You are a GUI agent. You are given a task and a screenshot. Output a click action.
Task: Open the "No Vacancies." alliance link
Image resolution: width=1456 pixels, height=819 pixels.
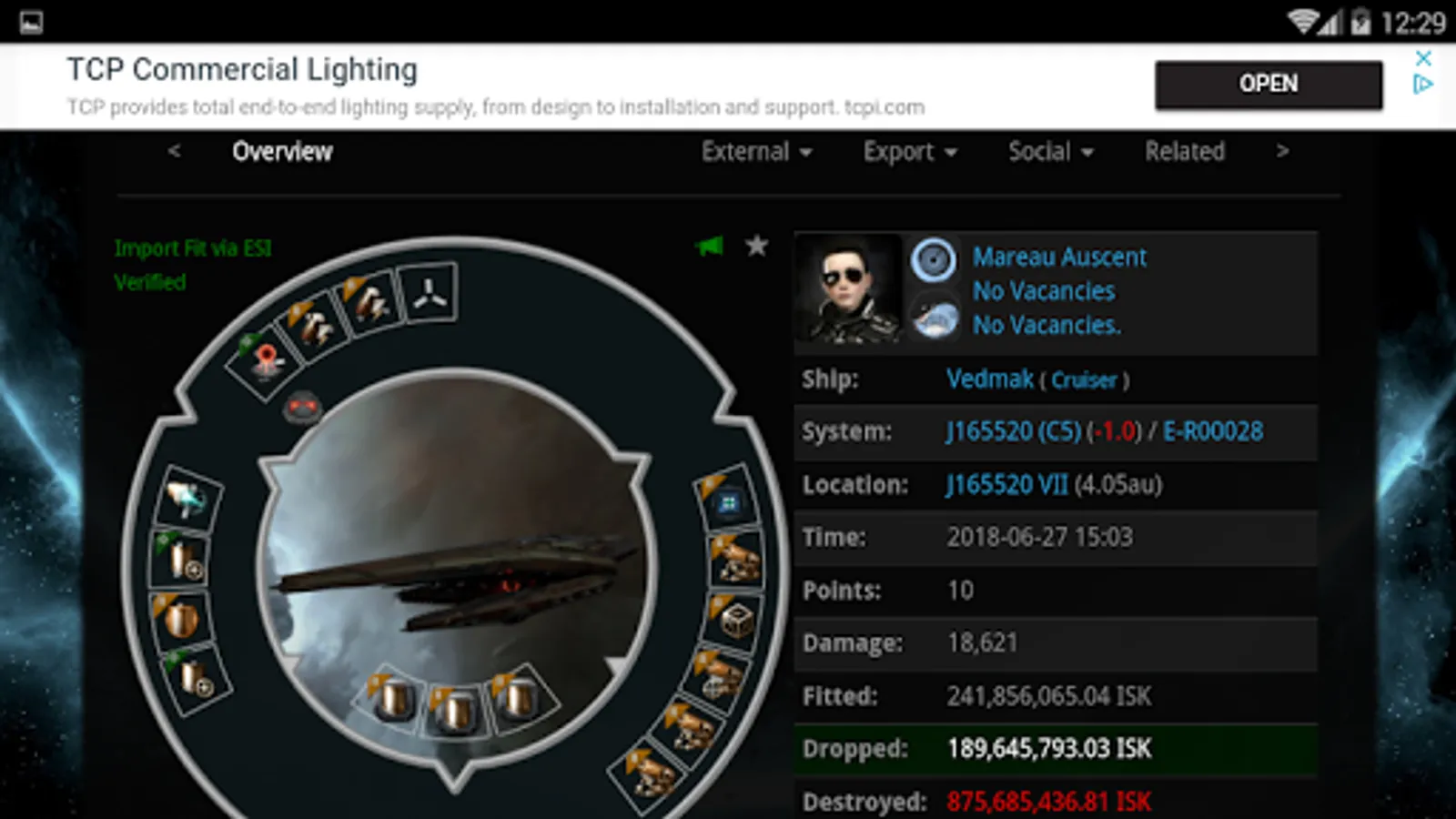pyautogui.click(x=1046, y=325)
